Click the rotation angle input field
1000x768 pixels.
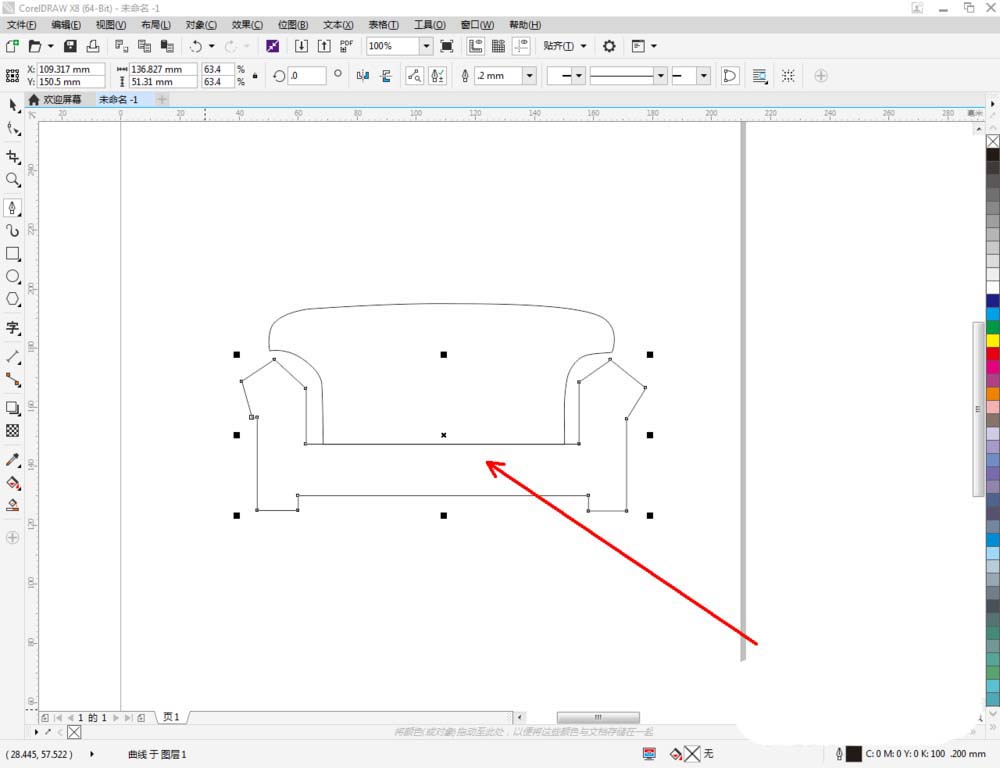[x=307, y=76]
